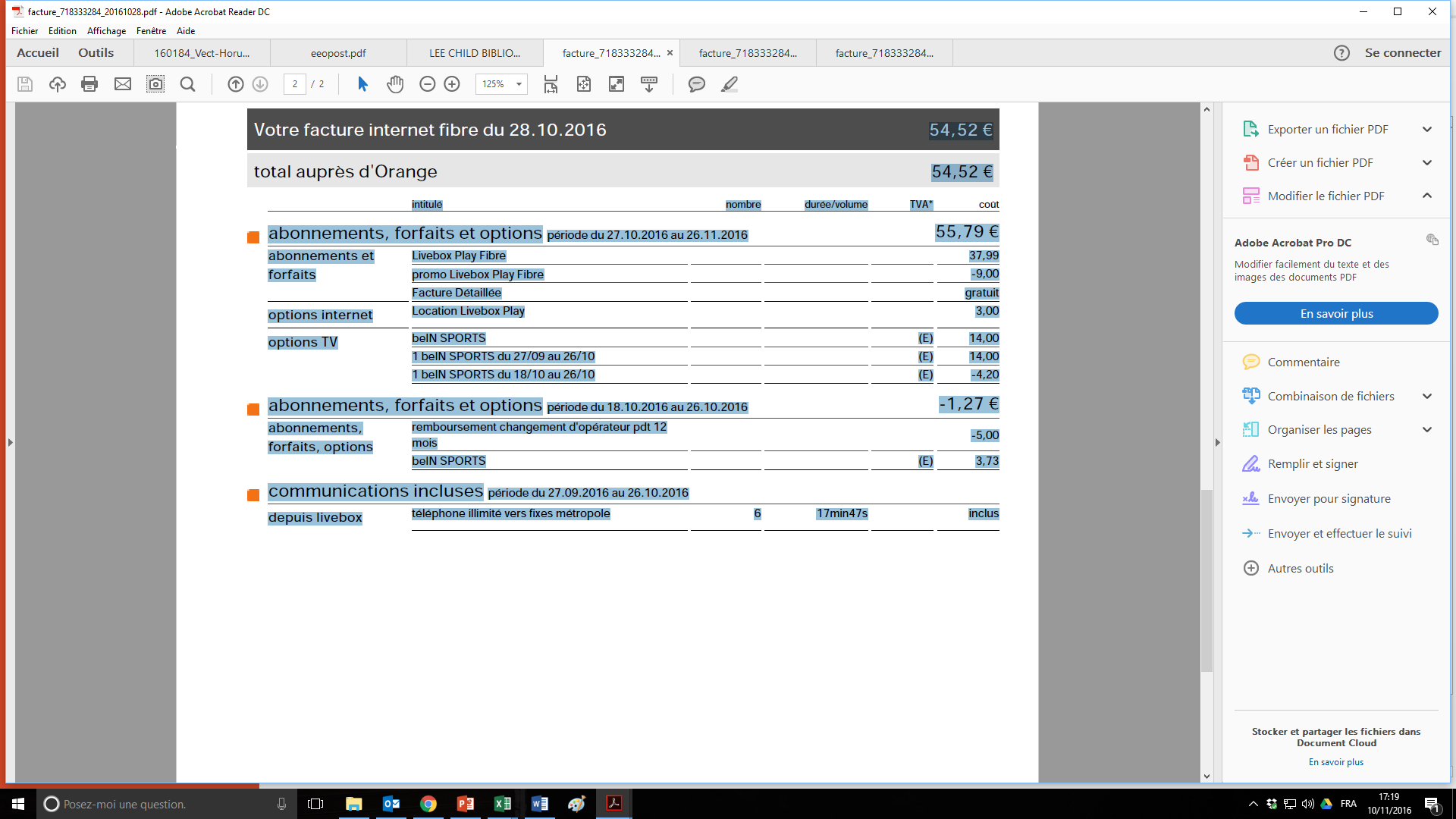
Task: Open the 125% zoom level dropdown
Action: point(519,84)
